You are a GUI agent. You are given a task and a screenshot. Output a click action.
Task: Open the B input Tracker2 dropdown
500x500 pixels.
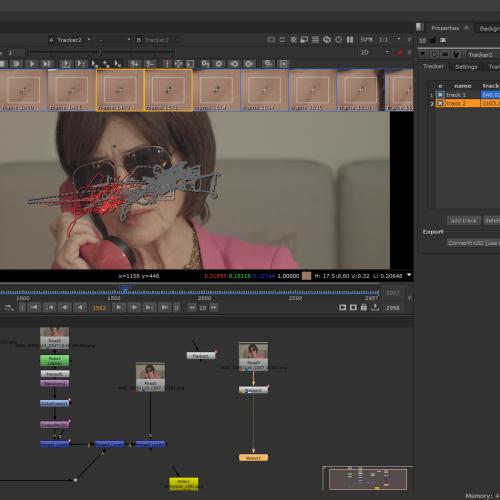[161, 40]
